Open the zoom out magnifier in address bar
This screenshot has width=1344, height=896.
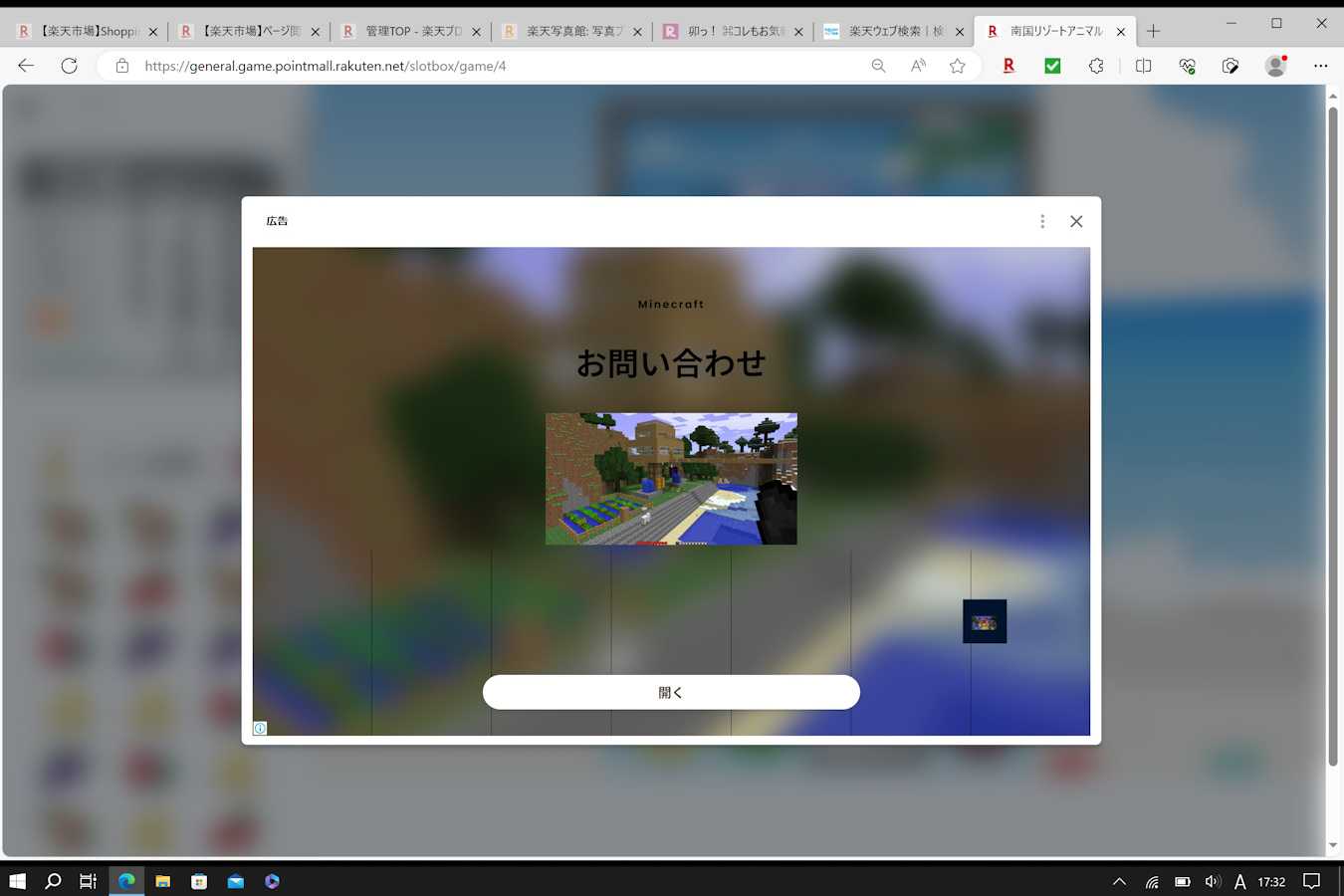pos(878,66)
